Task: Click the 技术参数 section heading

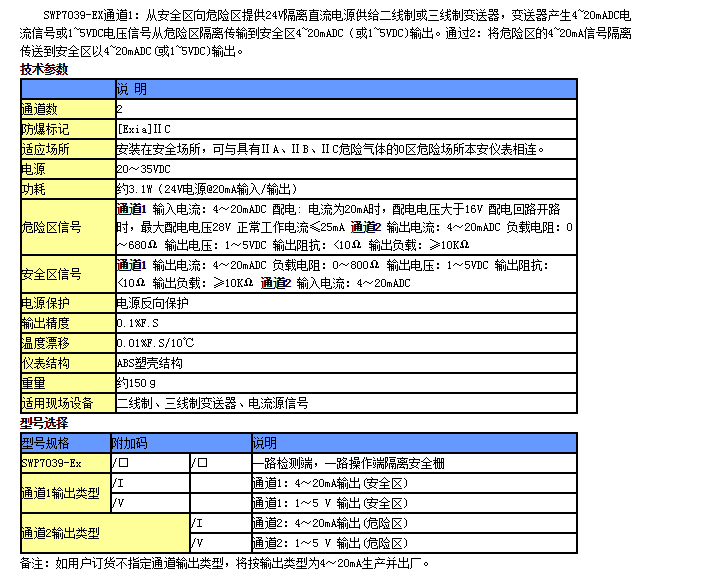Action: click(x=45, y=70)
